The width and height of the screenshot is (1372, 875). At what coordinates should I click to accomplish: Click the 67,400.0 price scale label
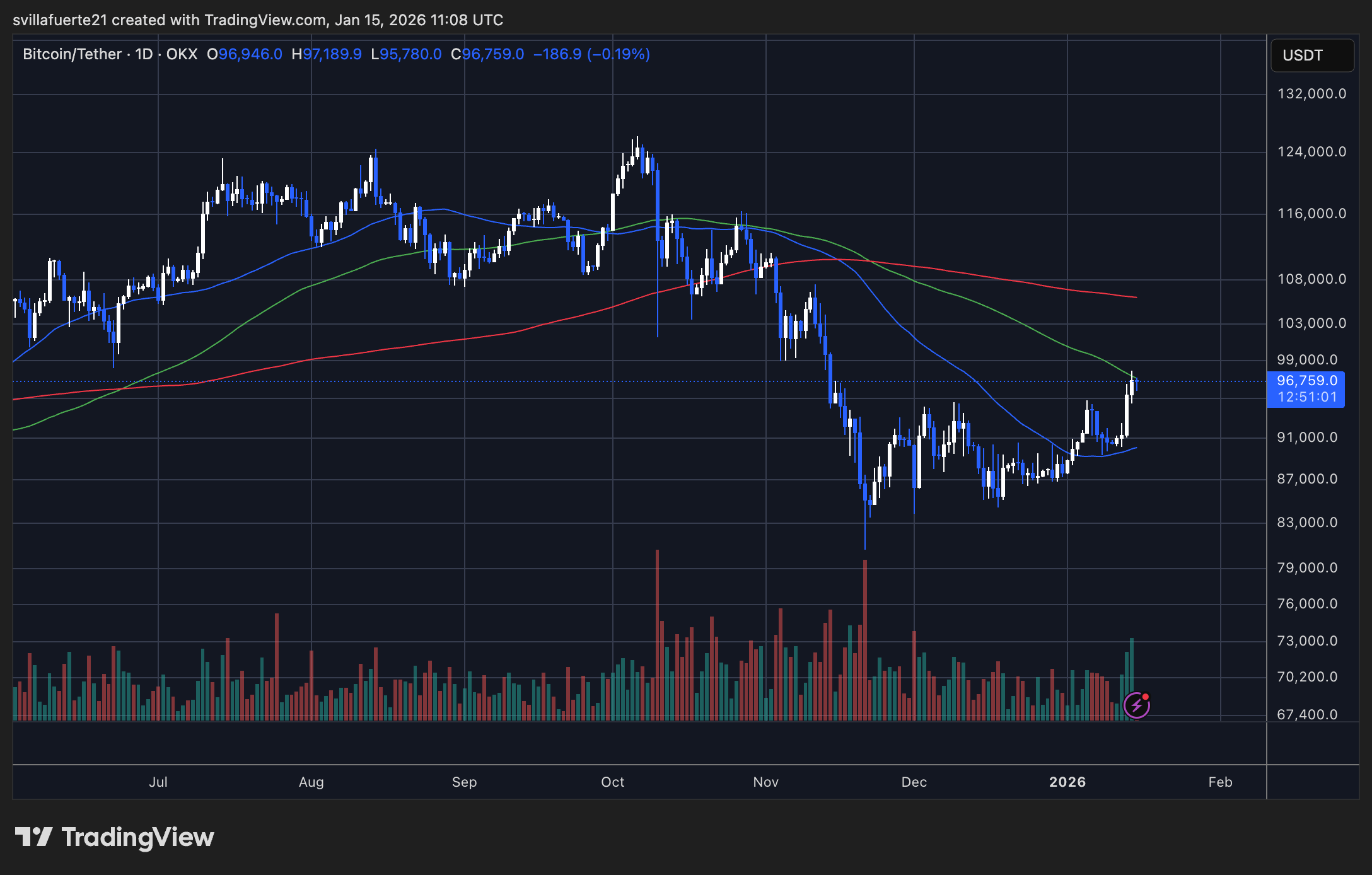[1306, 714]
